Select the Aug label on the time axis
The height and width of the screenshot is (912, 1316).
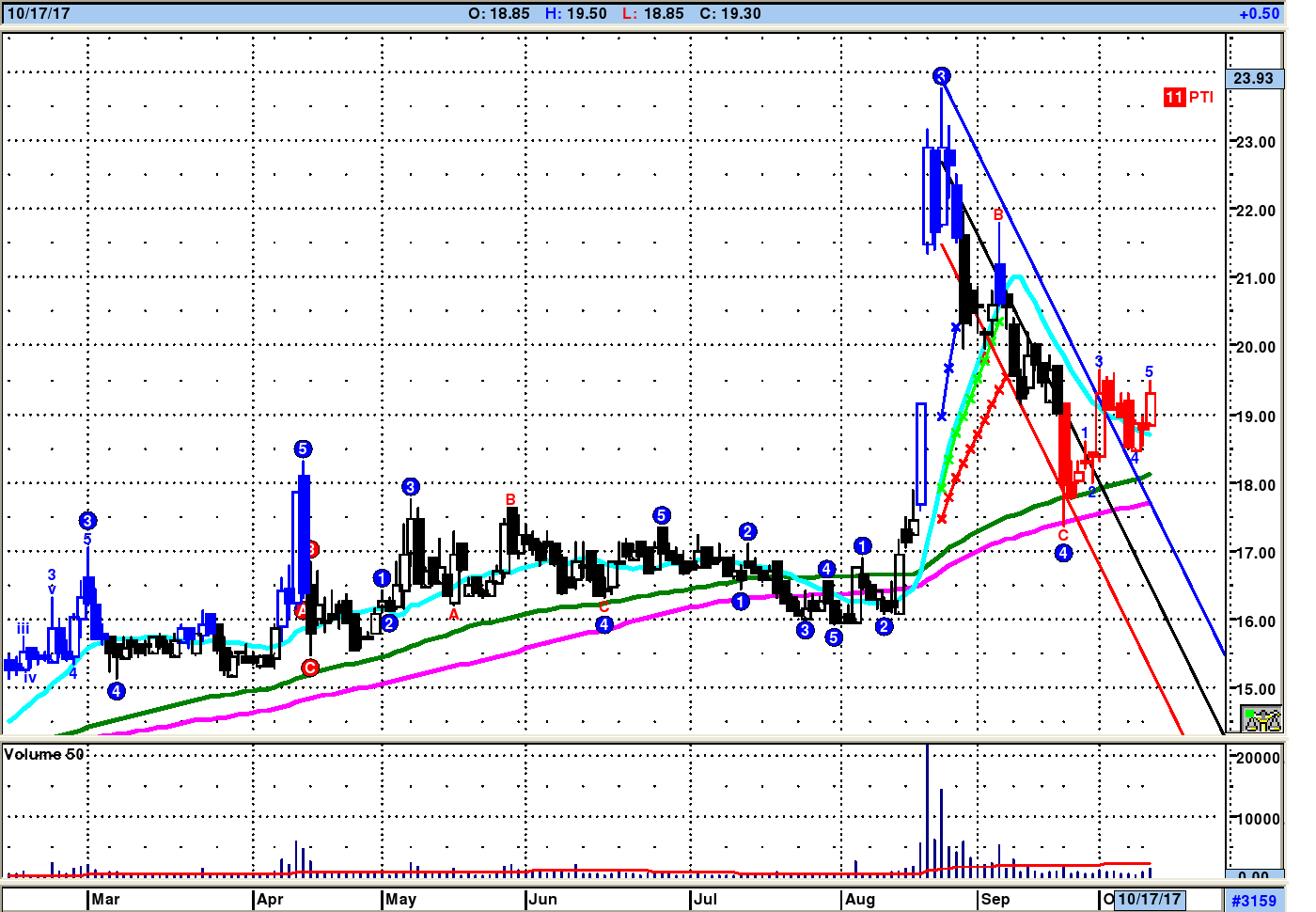[x=859, y=899]
